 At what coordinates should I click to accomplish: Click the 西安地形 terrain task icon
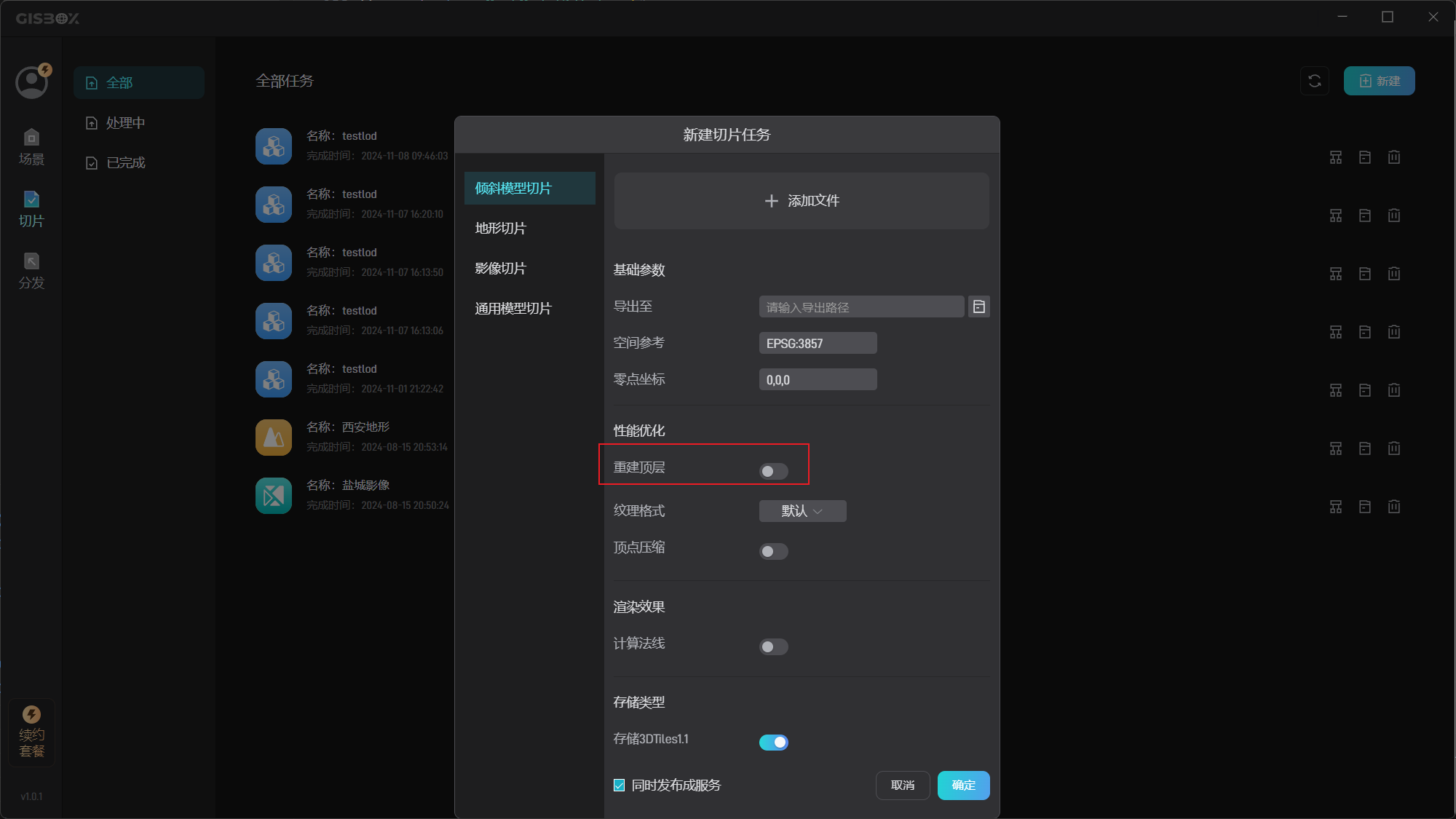(x=274, y=438)
